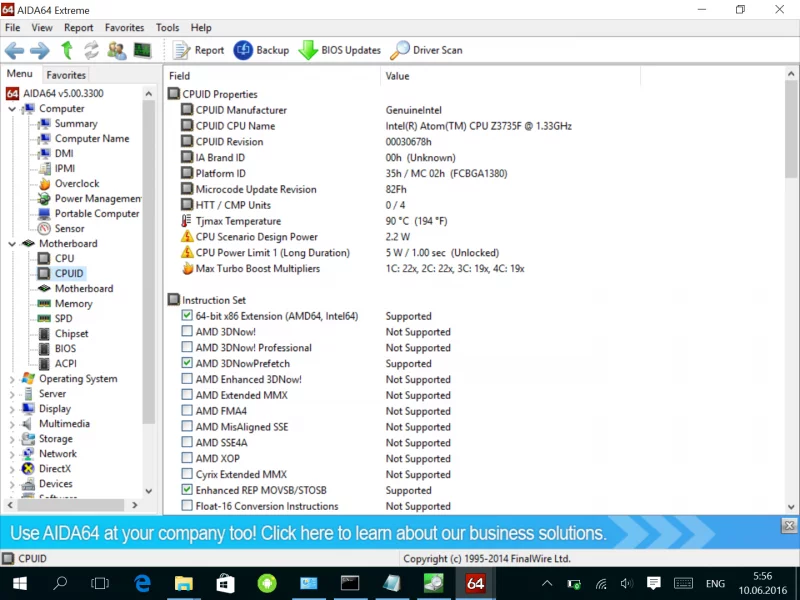The height and width of the screenshot is (600, 800).
Task: Select Summary in the Computer tree
Action: 76,123
